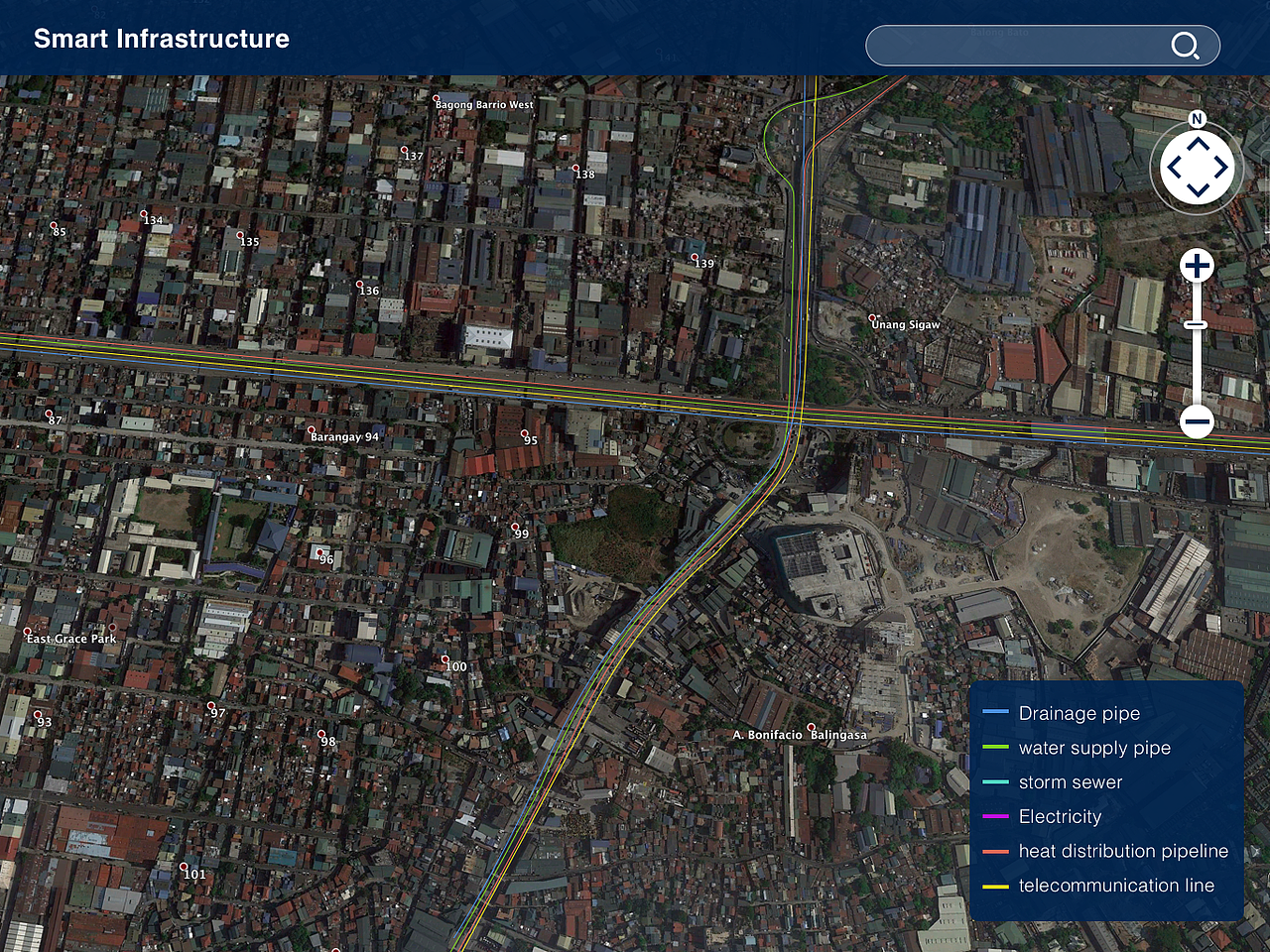Click the zoom slider handle

[x=1196, y=325]
